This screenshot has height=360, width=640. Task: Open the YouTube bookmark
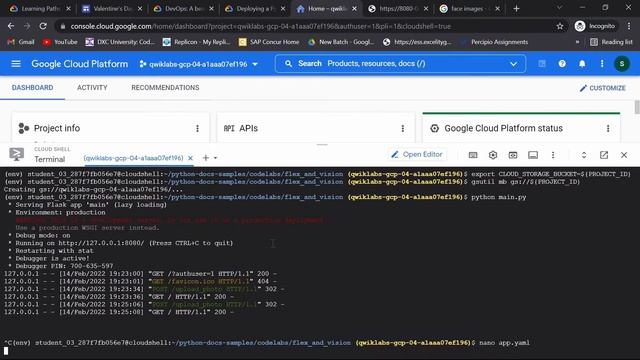[x=60, y=42]
